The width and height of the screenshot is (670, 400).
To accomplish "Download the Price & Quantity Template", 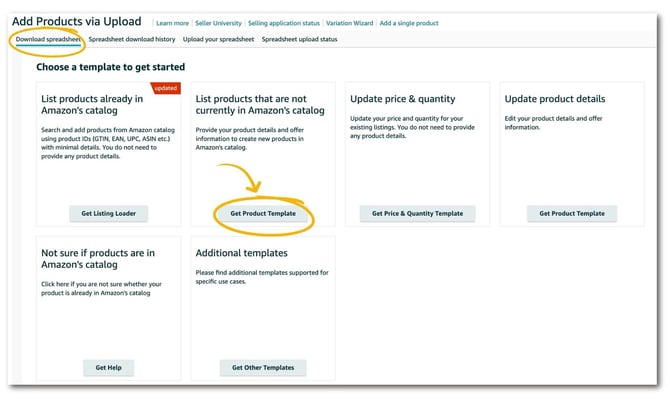I will tap(417, 213).
